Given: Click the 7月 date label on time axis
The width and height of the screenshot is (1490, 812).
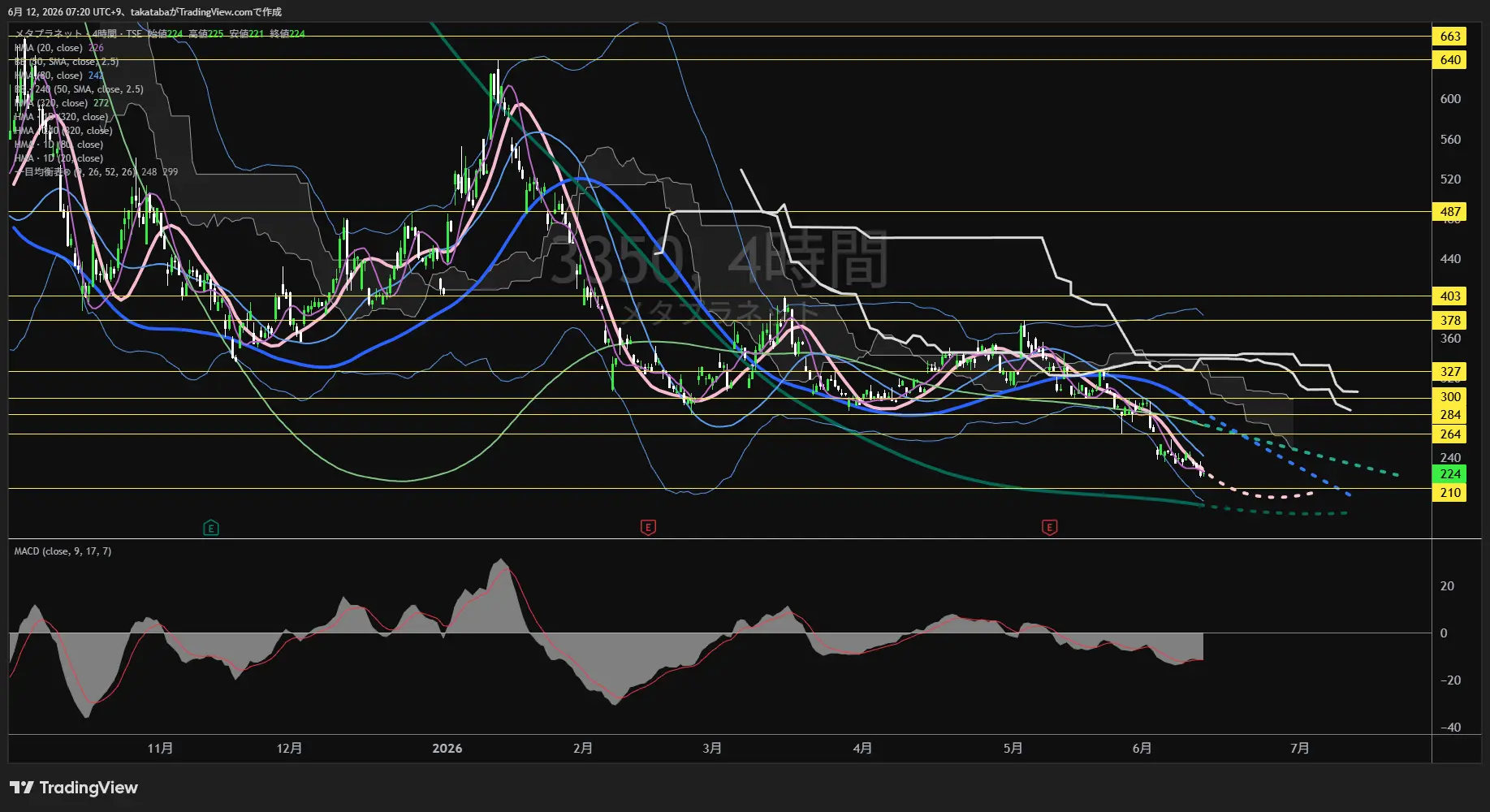Looking at the screenshot, I should click(1299, 748).
